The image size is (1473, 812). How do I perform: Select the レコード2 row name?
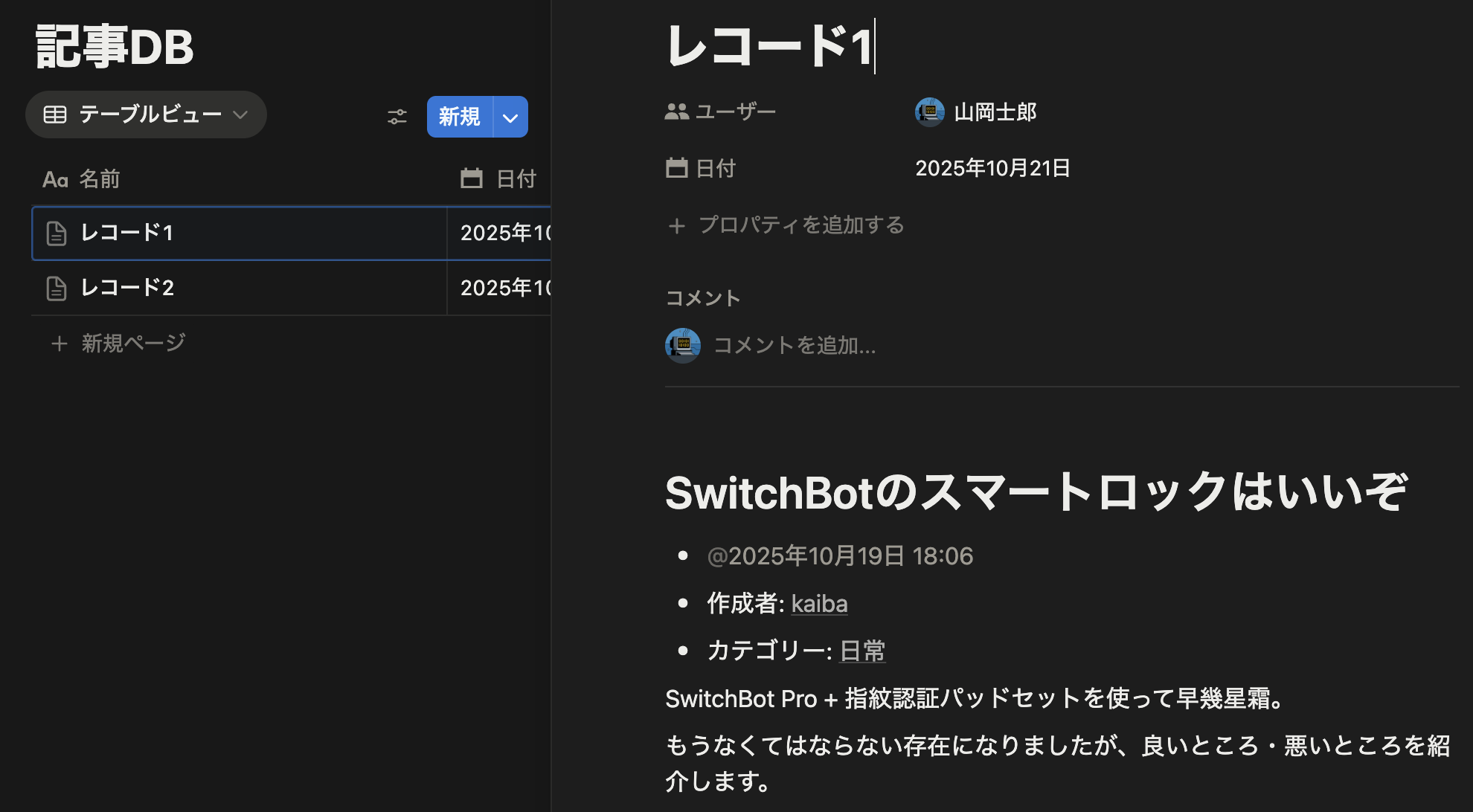tap(127, 288)
